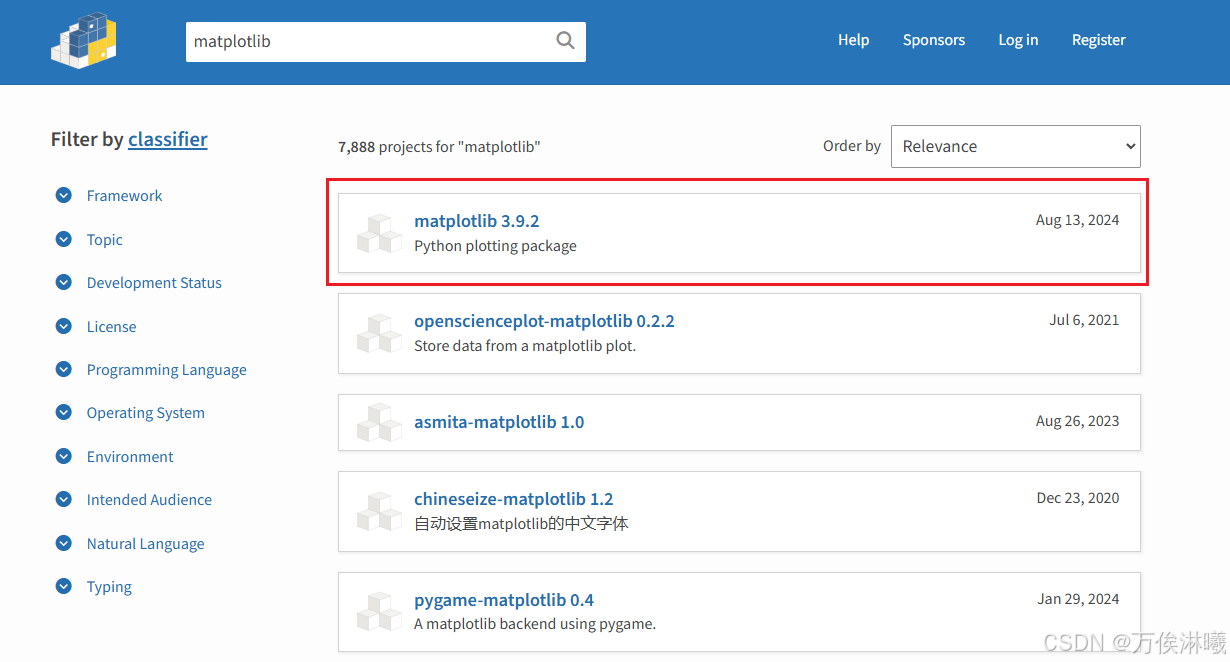The image size is (1230, 662).
Task: Click the Environment filter label
Action: (x=130, y=457)
